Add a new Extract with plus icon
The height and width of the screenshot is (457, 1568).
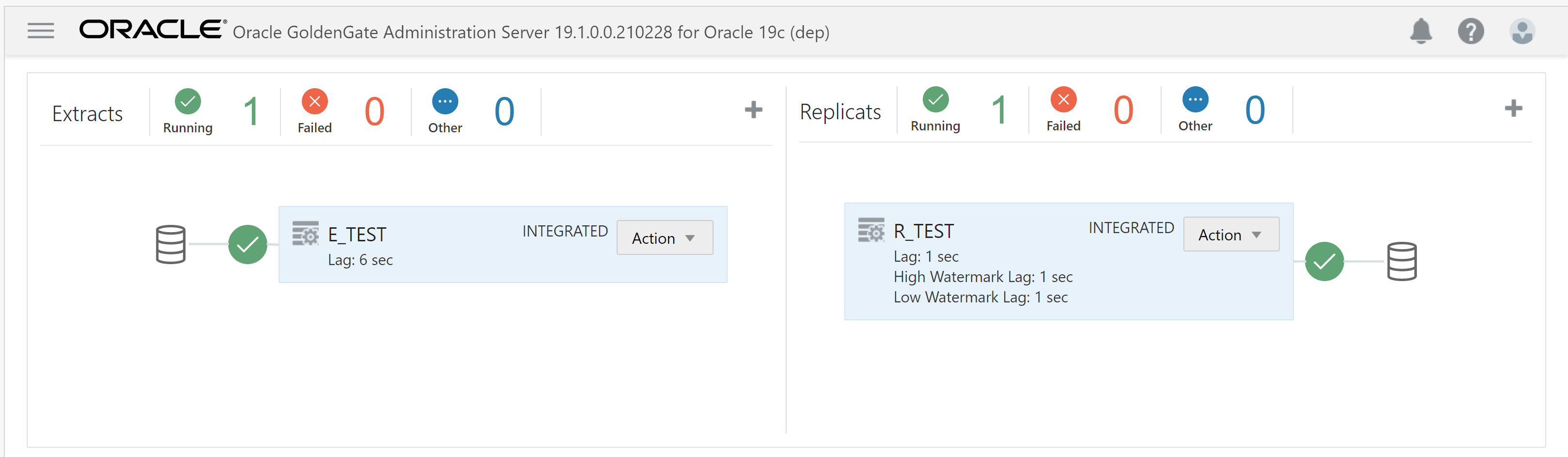754,110
